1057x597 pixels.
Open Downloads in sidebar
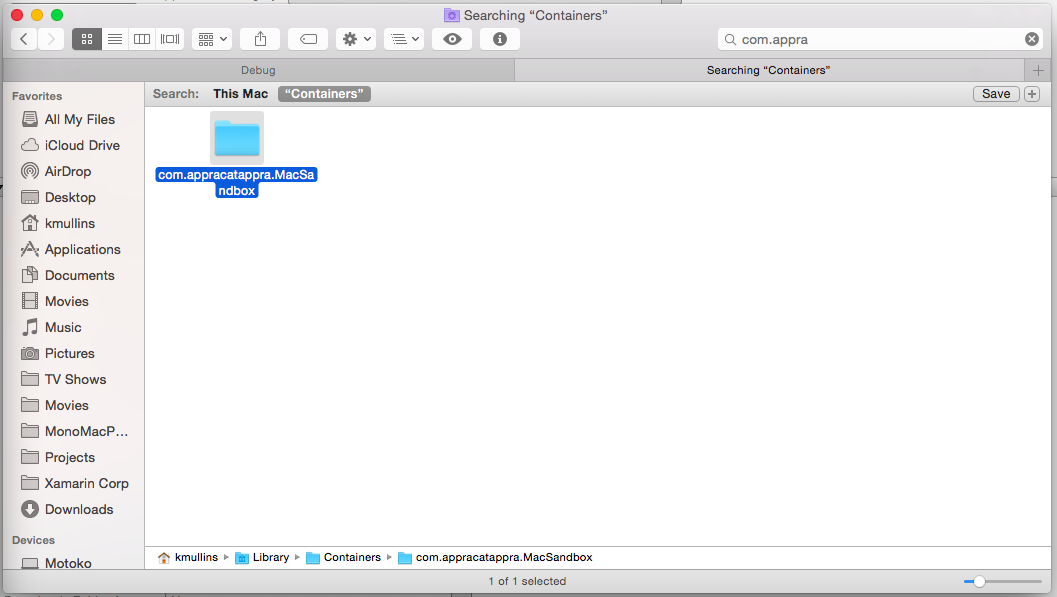[79, 509]
